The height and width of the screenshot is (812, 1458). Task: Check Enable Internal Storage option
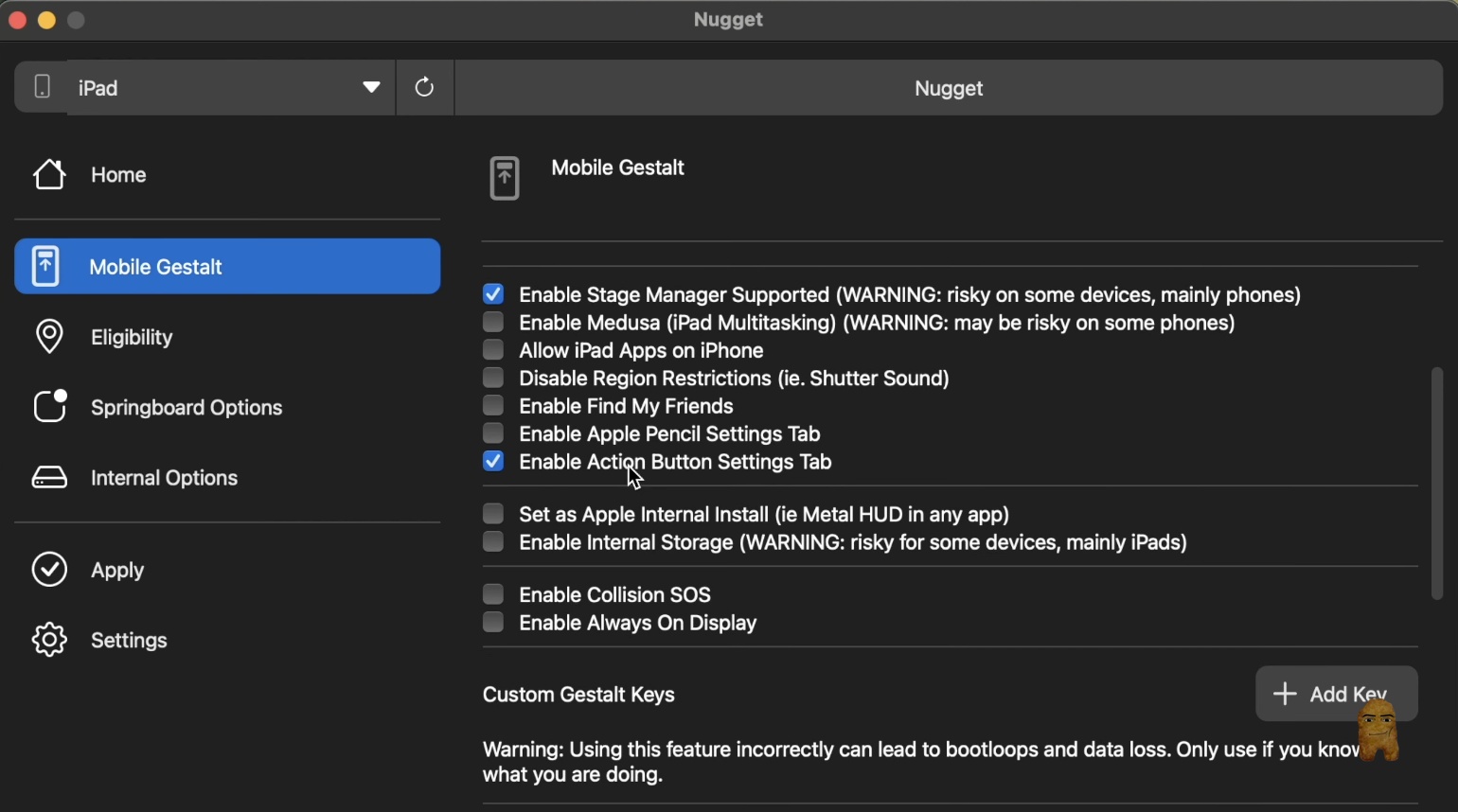tap(493, 542)
